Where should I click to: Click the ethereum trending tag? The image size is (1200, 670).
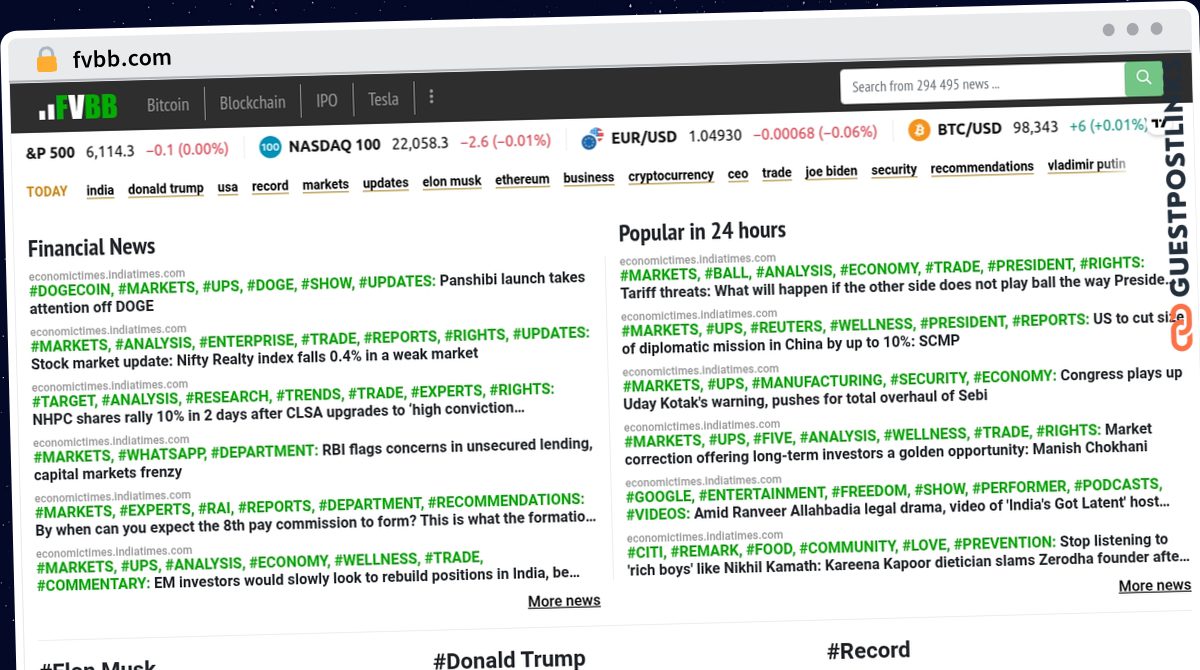[x=523, y=179]
